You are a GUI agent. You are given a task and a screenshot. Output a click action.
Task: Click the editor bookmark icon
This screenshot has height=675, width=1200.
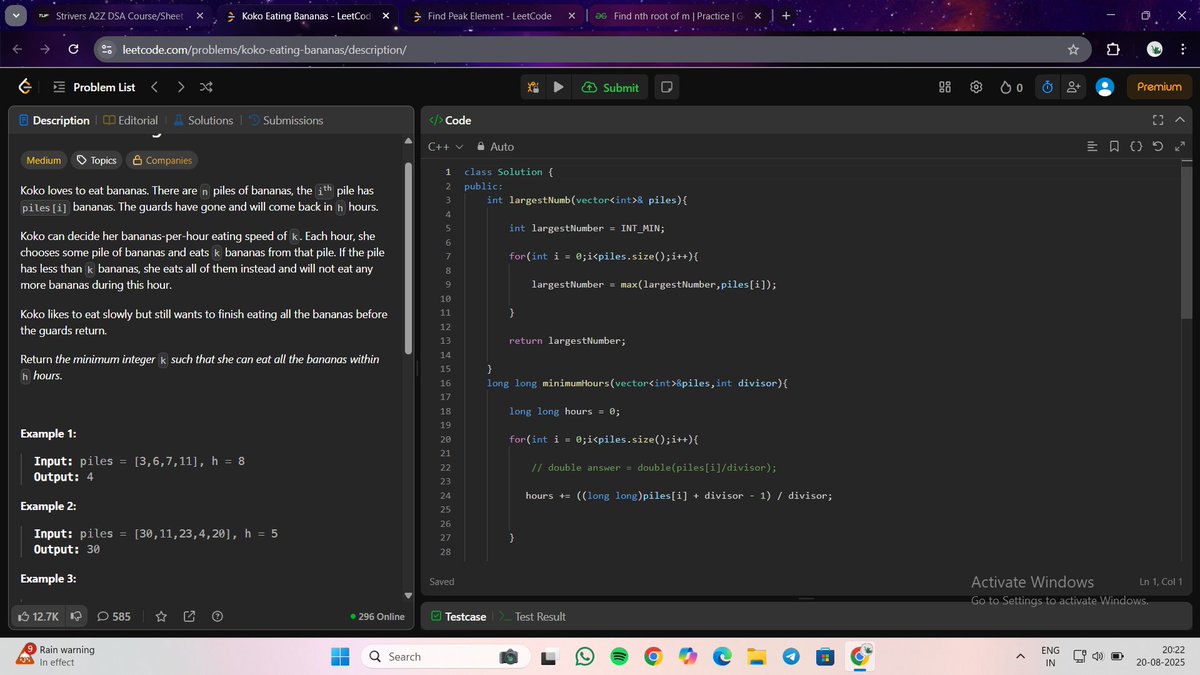pyautogui.click(x=1114, y=147)
